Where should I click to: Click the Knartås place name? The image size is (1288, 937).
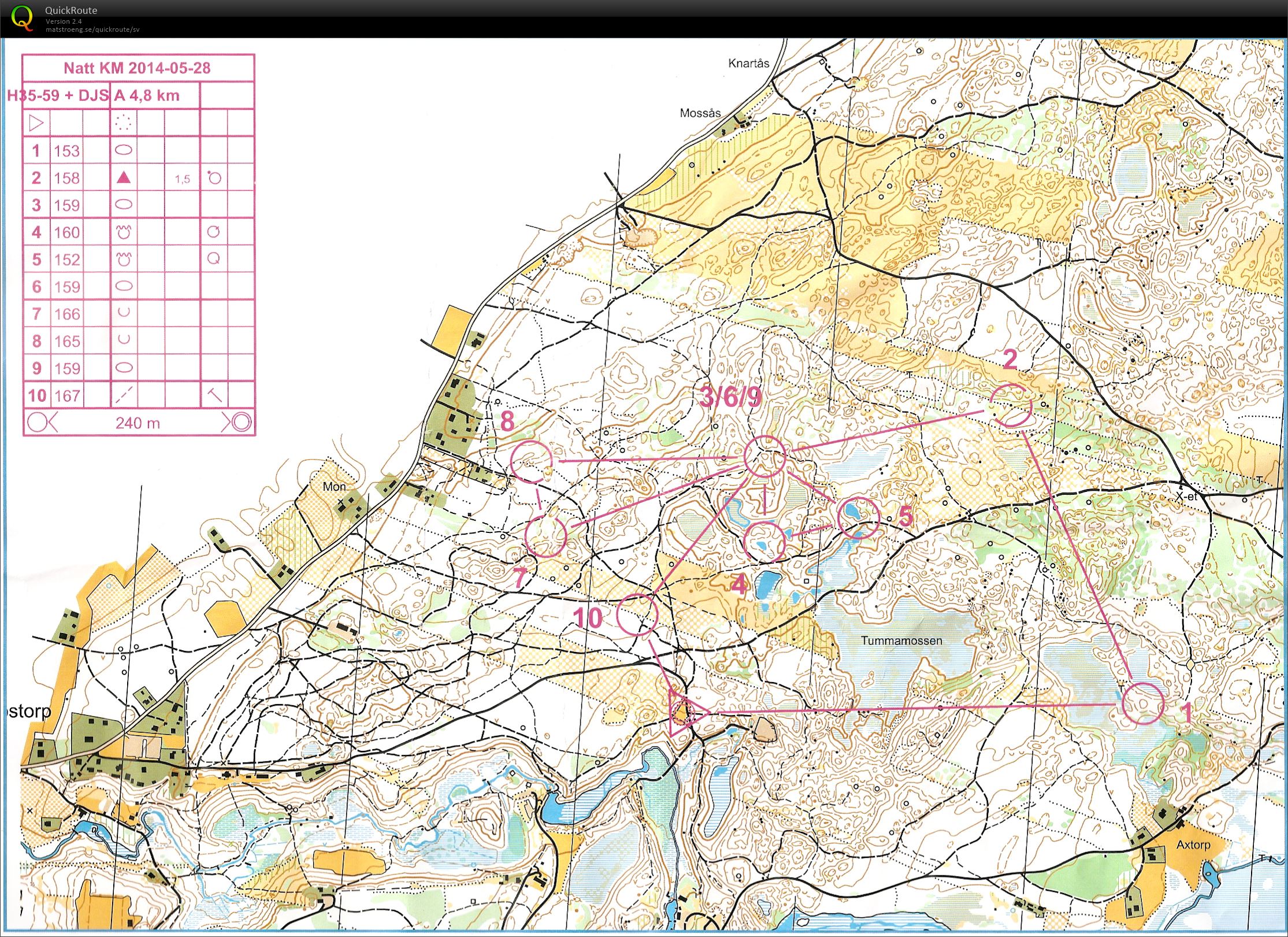pyautogui.click(x=748, y=64)
